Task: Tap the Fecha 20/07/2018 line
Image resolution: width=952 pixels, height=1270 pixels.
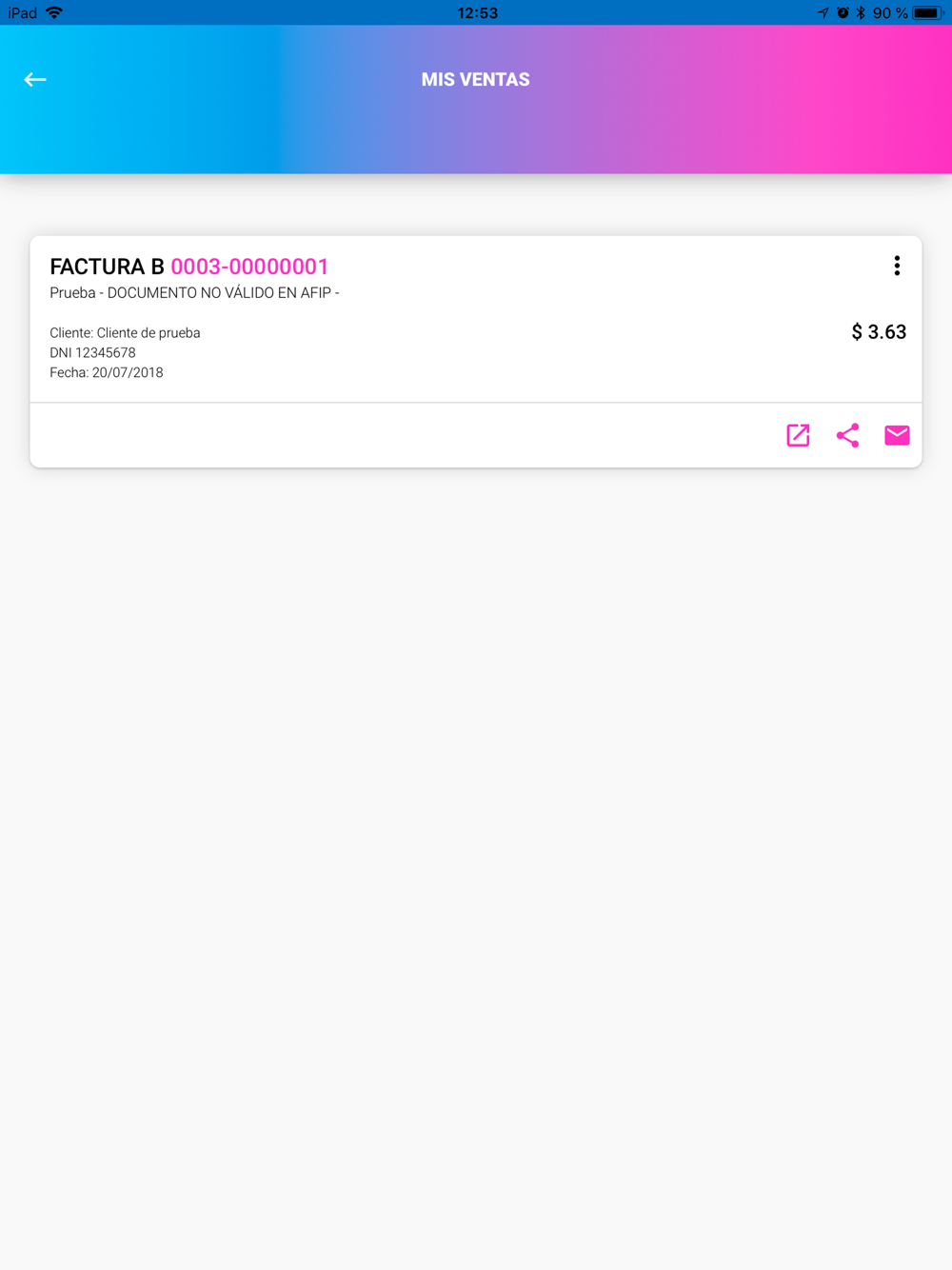Action: (x=107, y=373)
